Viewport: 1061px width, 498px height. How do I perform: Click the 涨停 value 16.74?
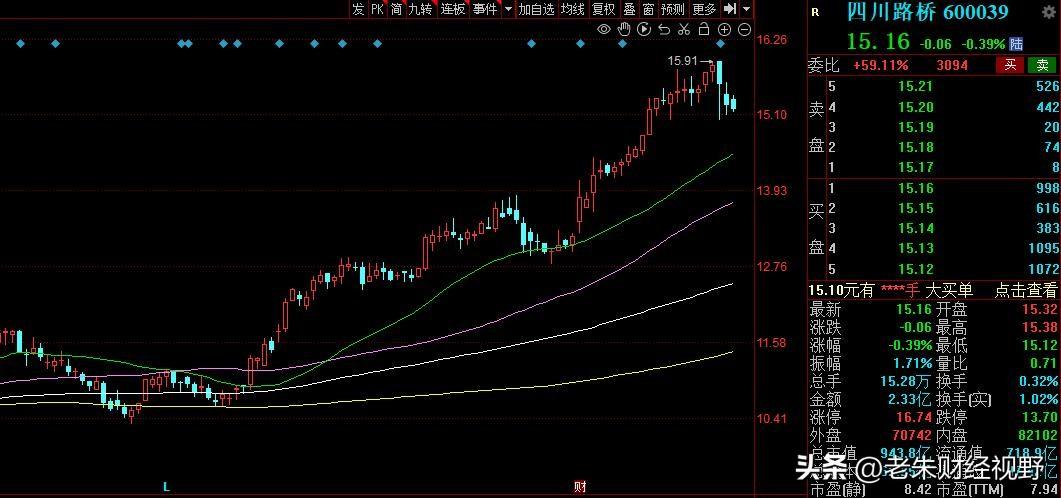[x=916, y=417]
